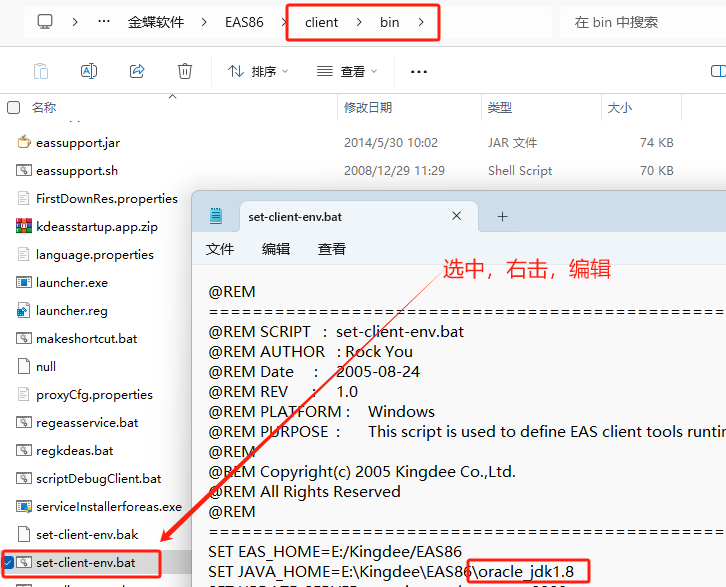The height and width of the screenshot is (587, 726).
Task: Click the Delete trash icon
Action: coord(185,71)
